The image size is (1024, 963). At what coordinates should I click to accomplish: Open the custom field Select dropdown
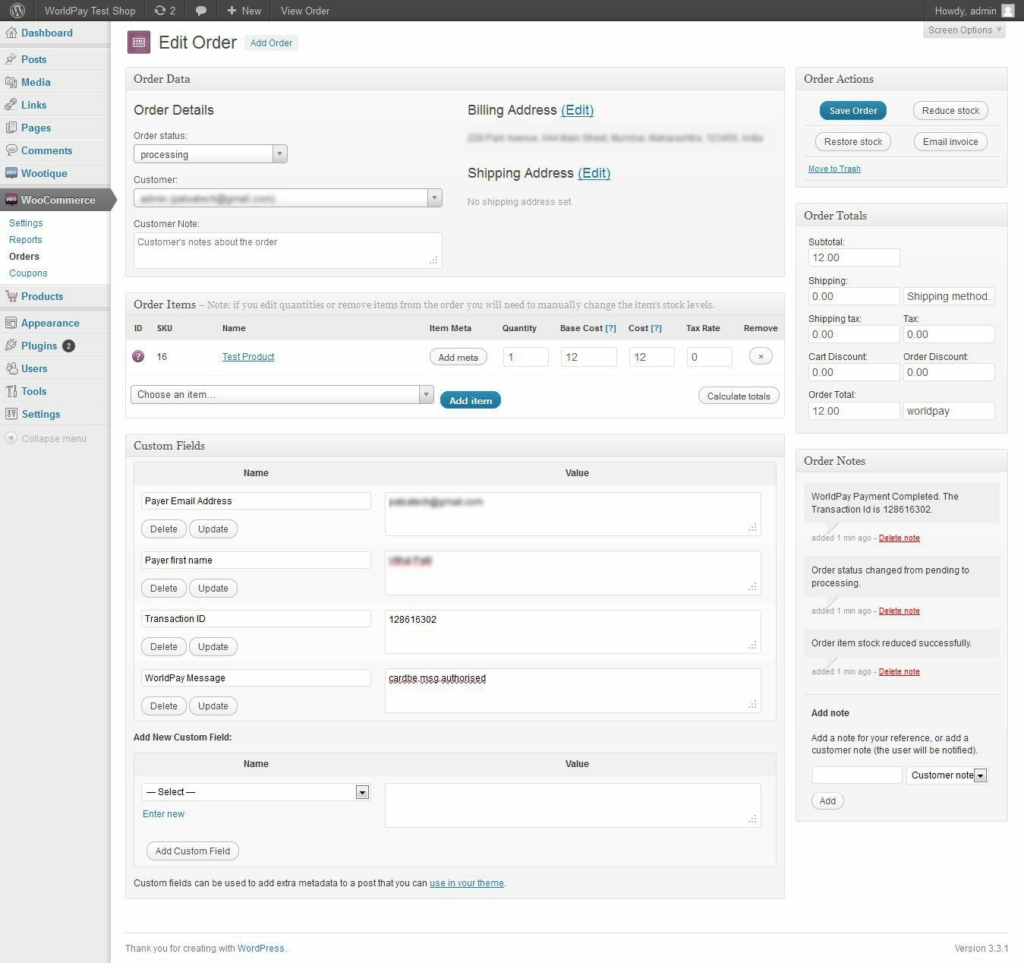[255, 792]
